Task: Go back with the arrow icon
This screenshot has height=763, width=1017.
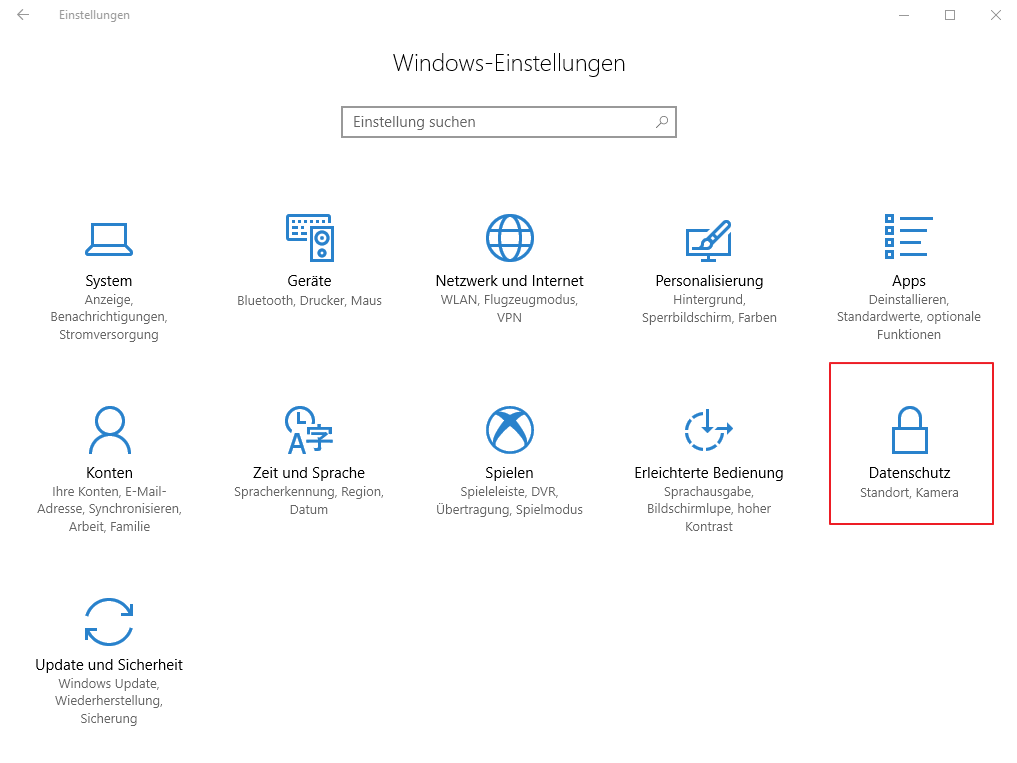Action: coord(23,15)
